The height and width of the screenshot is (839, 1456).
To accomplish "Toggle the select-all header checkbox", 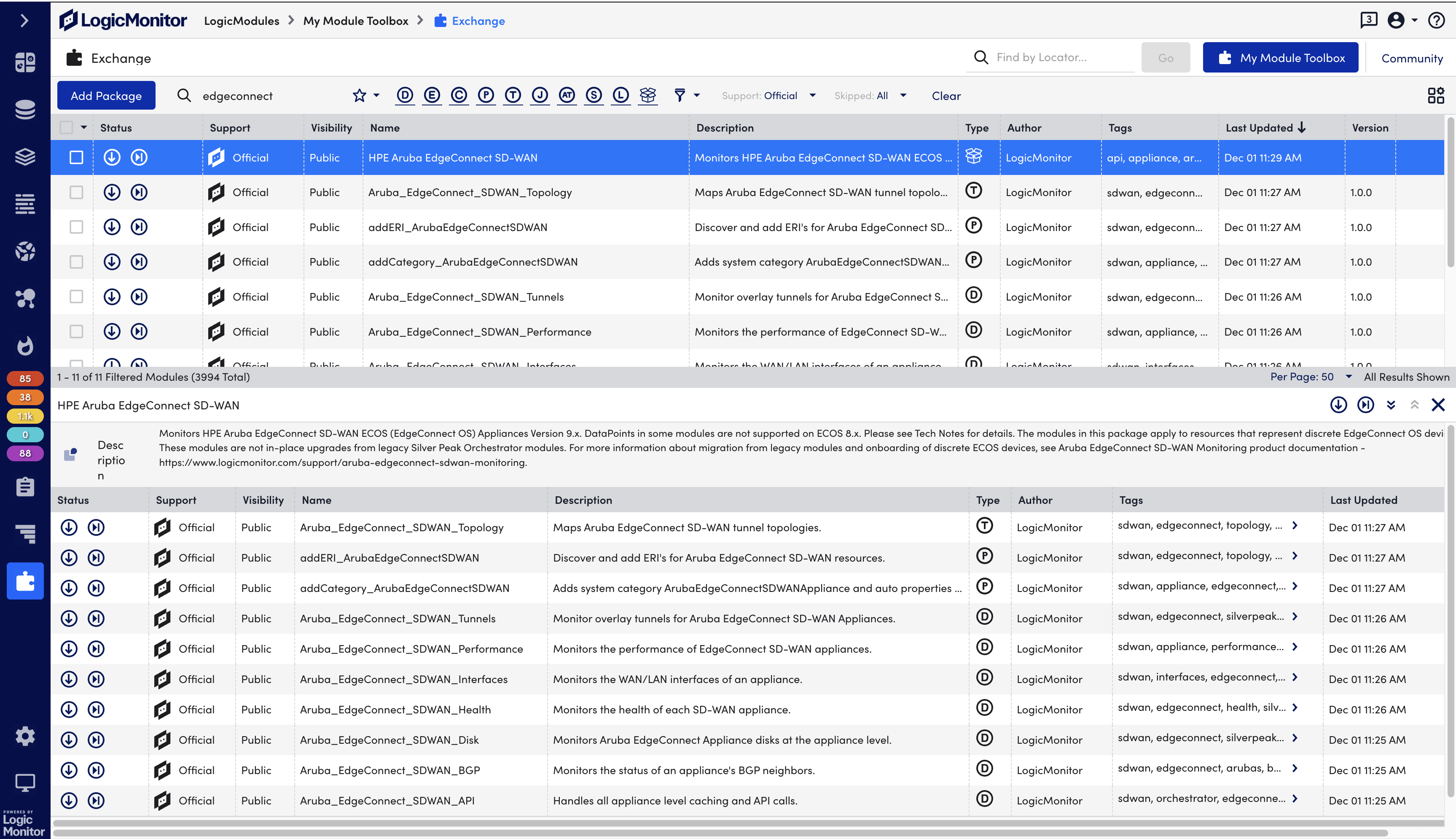I will click(x=67, y=127).
